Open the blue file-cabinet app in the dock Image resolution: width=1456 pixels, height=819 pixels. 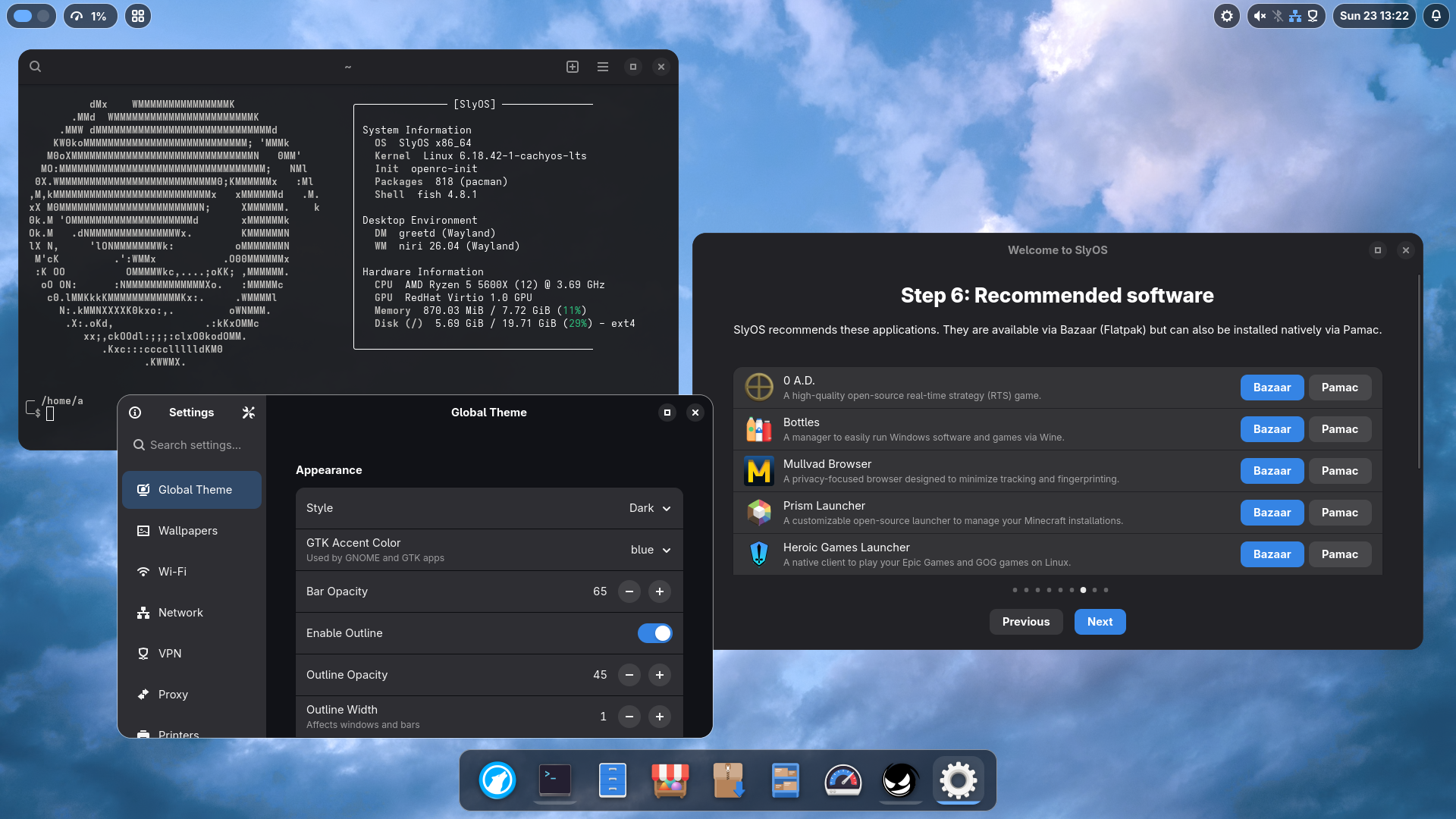pyautogui.click(x=613, y=780)
